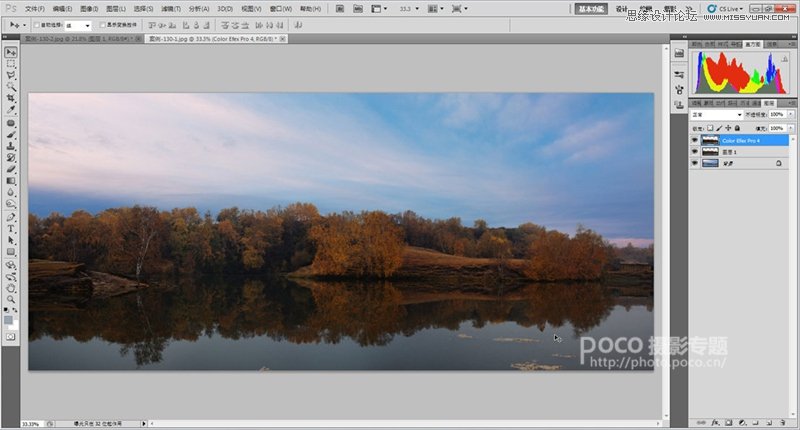The width and height of the screenshot is (800, 430).
Task: Open the Screen Mode dropdown
Action: click(460, 9)
